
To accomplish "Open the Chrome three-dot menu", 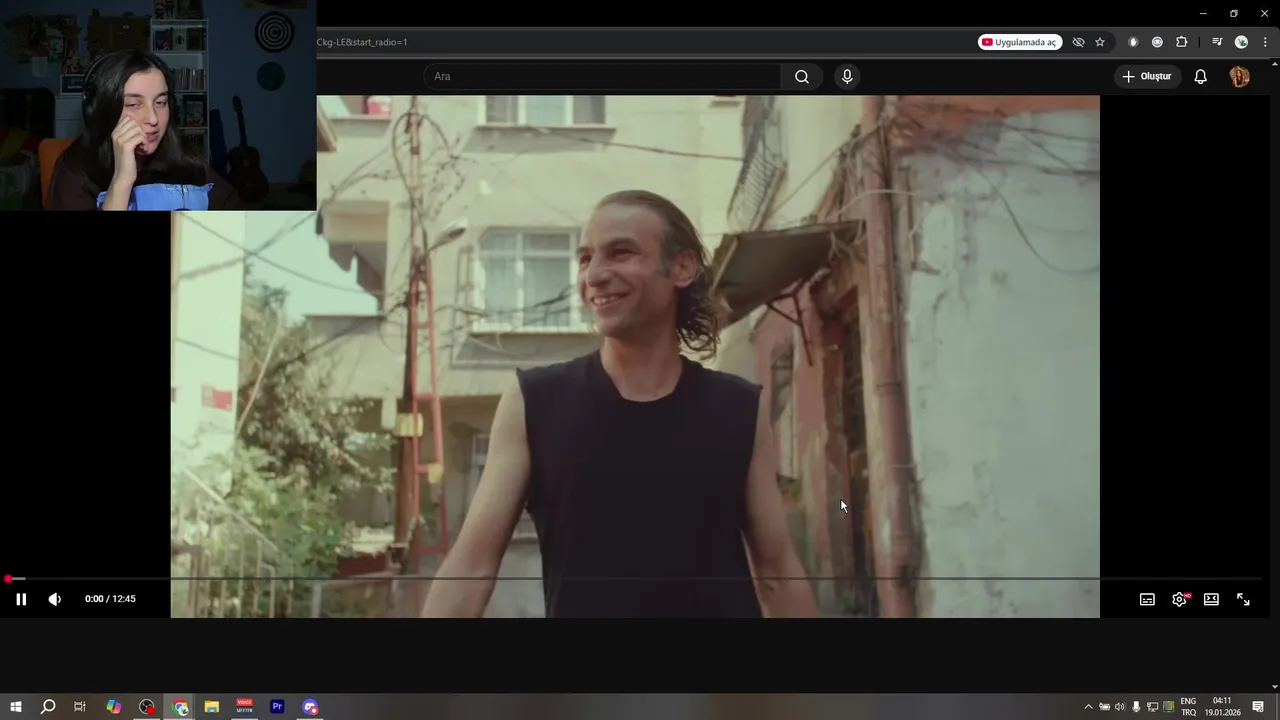I will [1265, 42].
